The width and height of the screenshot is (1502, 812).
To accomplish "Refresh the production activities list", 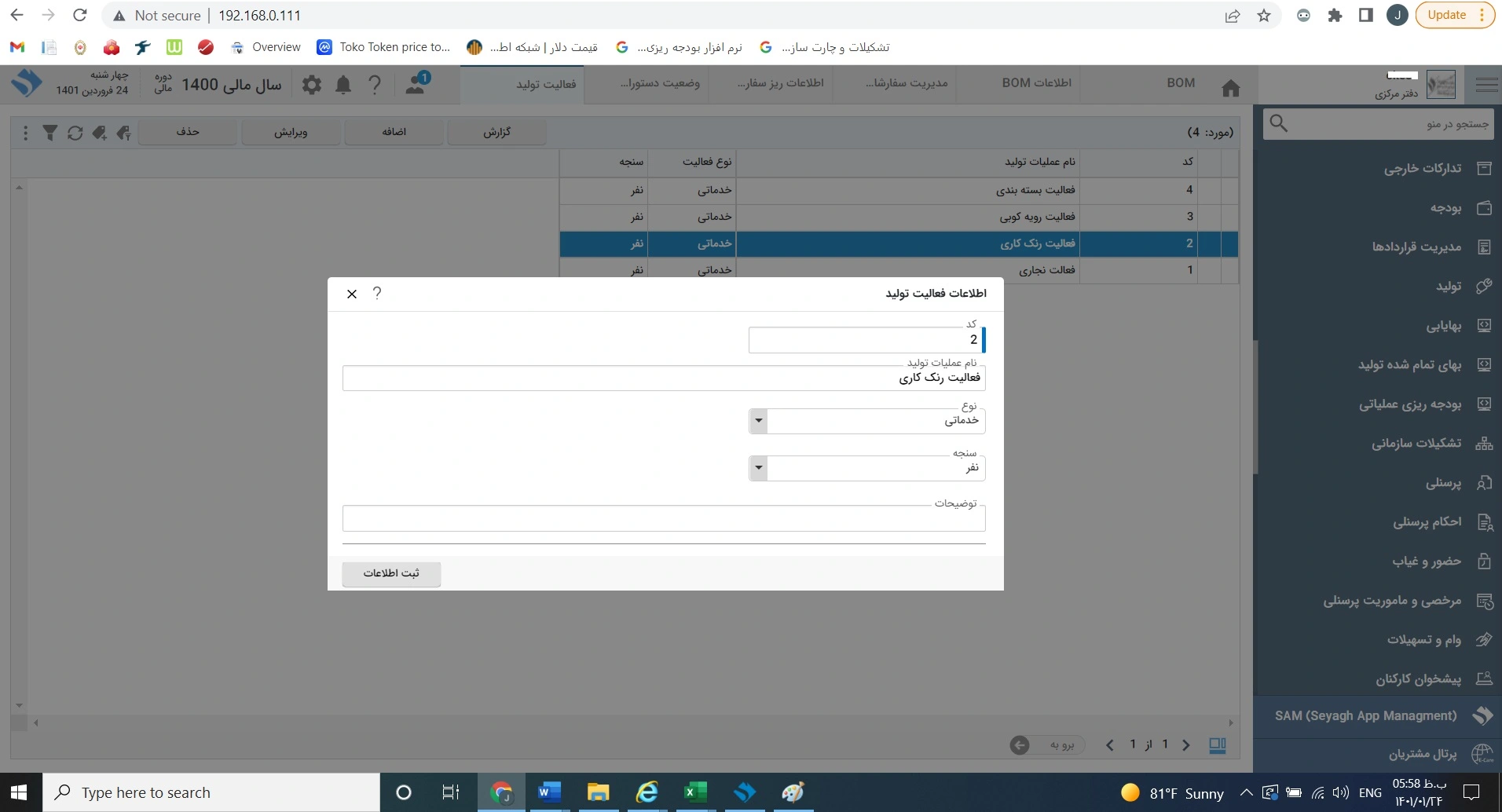I will pyautogui.click(x=75, y=133).
